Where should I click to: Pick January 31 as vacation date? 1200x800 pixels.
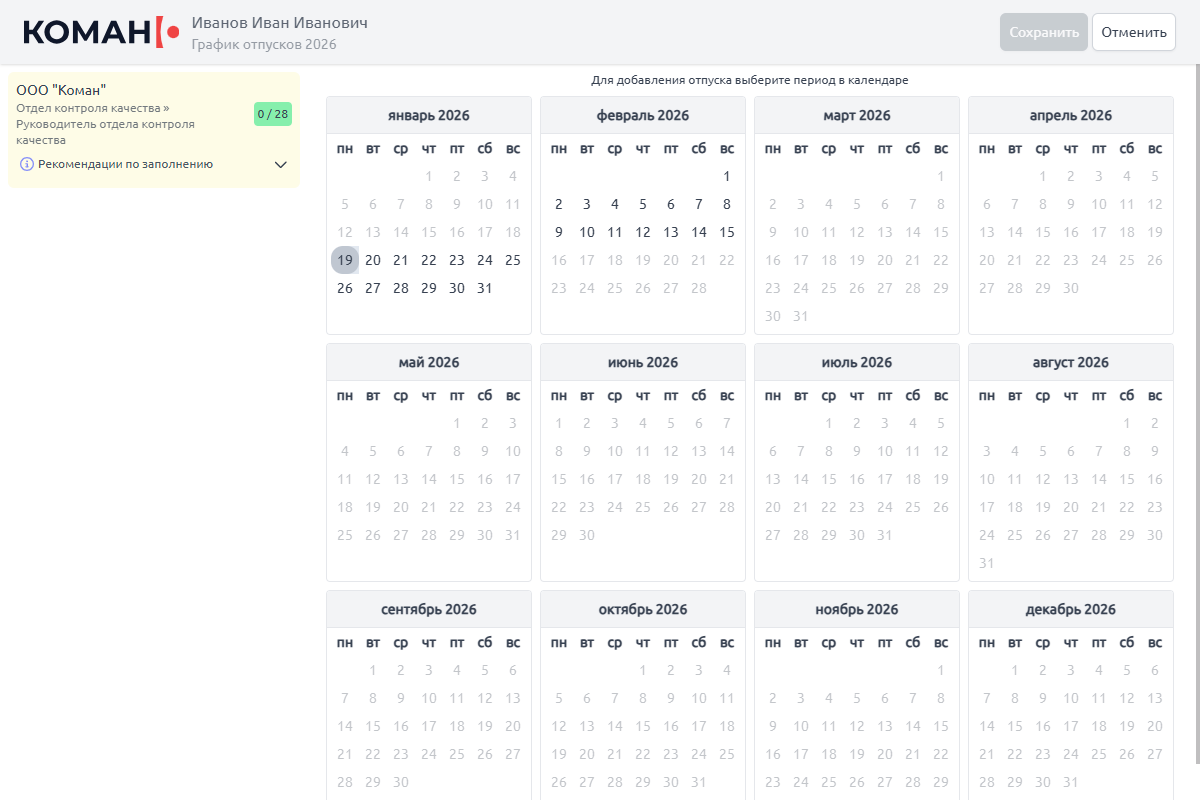[485, 288]
